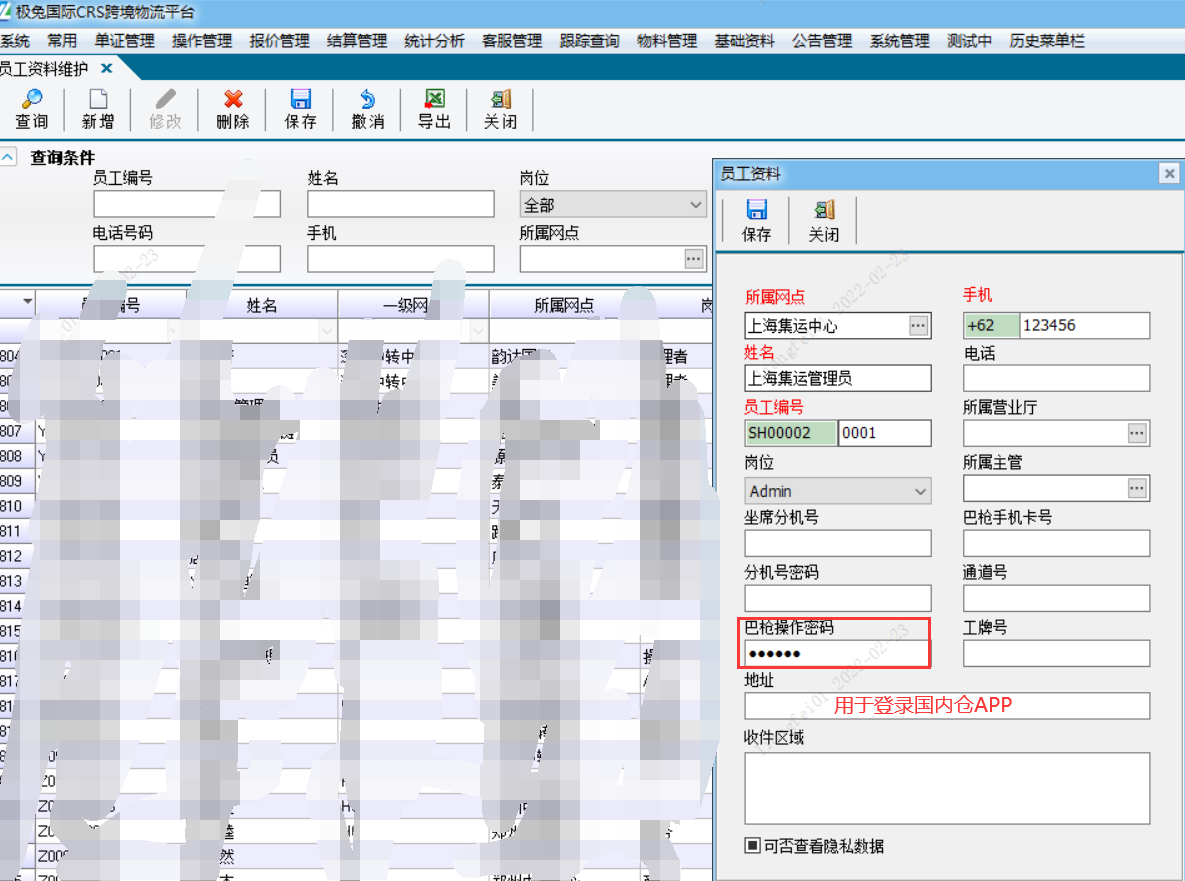Open the 常用 menu
Screen dimensions: 1185x881
coord(62,41)
